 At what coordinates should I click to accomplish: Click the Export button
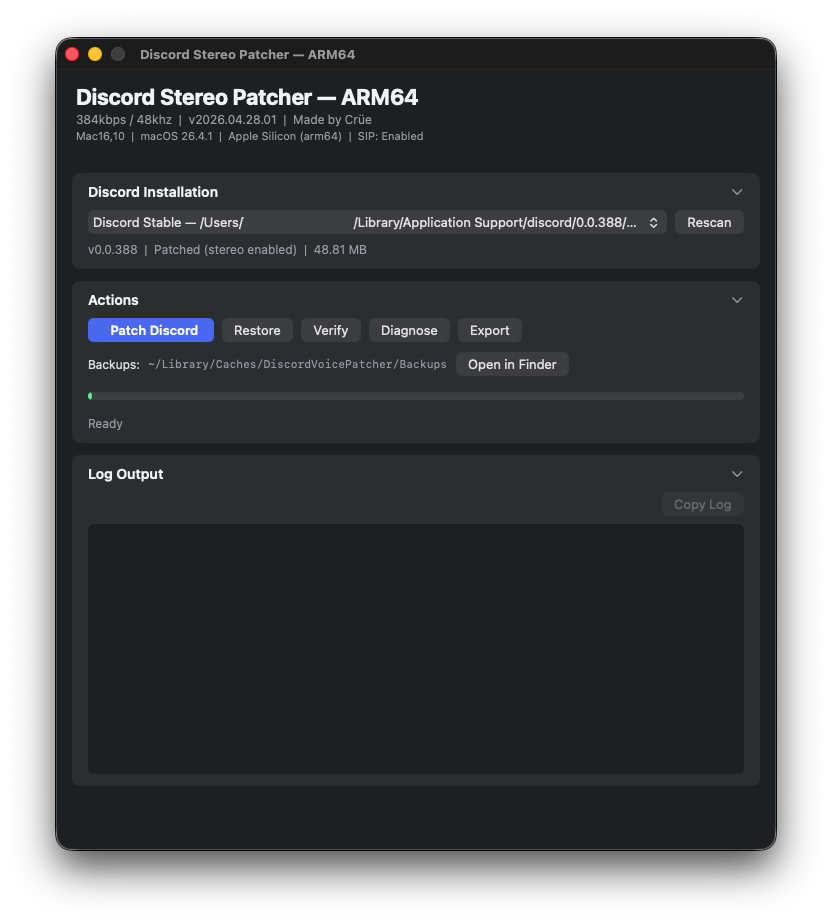tap(490, 330)
